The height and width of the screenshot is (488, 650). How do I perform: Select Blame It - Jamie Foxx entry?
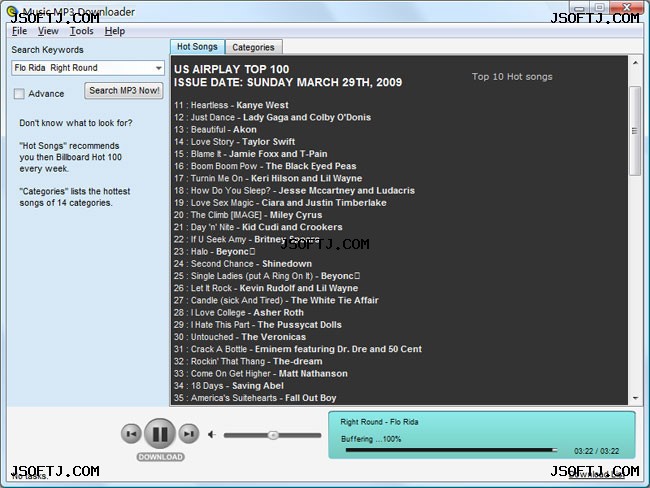(250, 154)
